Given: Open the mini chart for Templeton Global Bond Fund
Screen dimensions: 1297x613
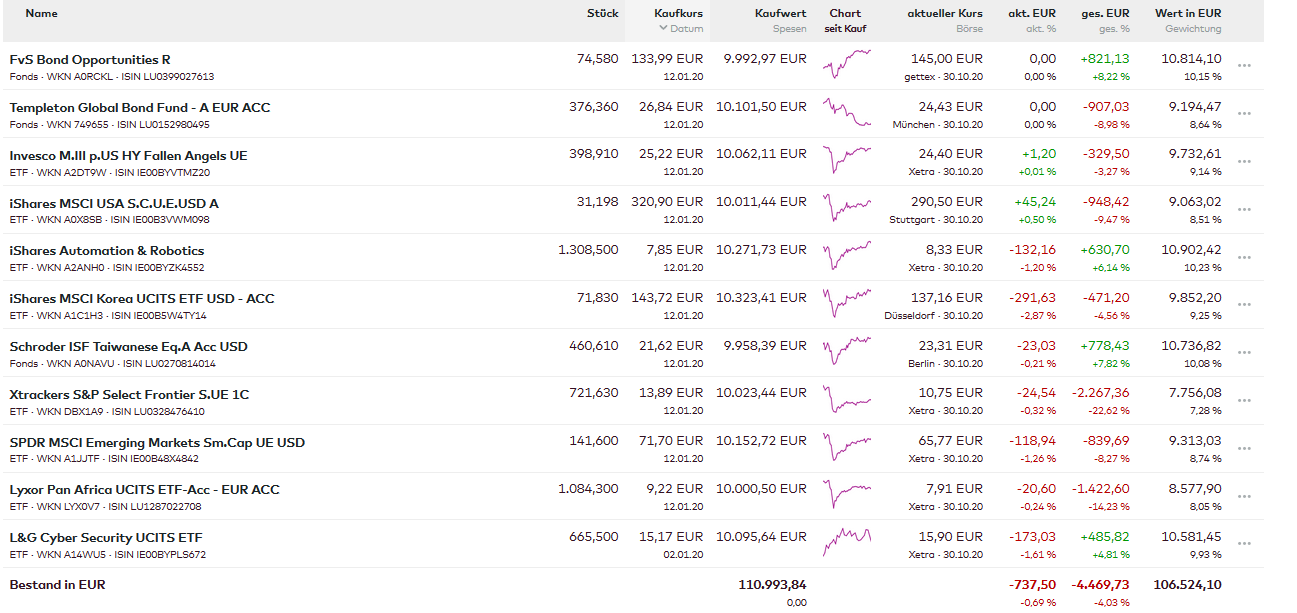Looking at the screenshot, I should coord(846,113).
